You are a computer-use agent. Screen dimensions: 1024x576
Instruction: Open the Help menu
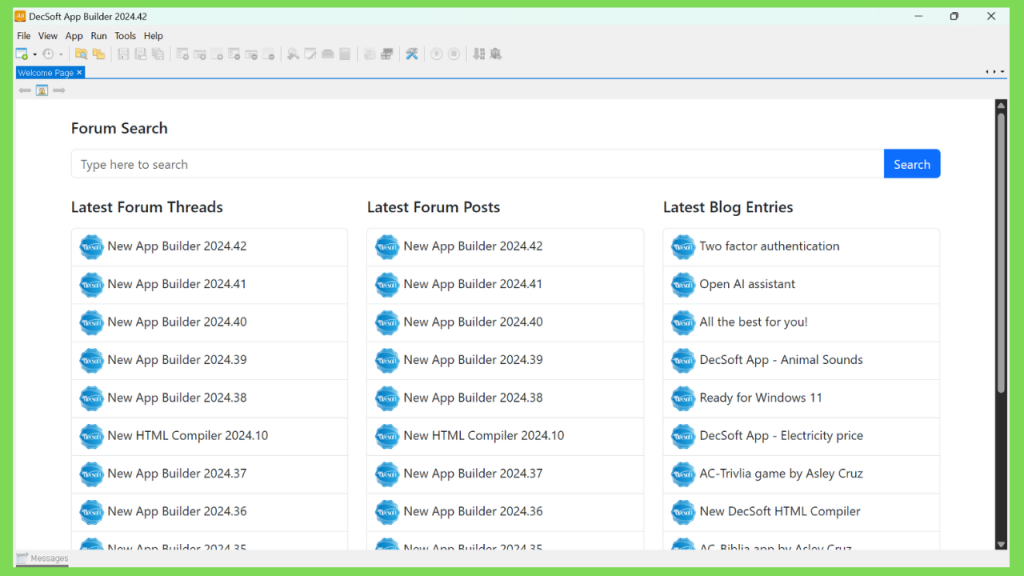[x=153, y=36]
